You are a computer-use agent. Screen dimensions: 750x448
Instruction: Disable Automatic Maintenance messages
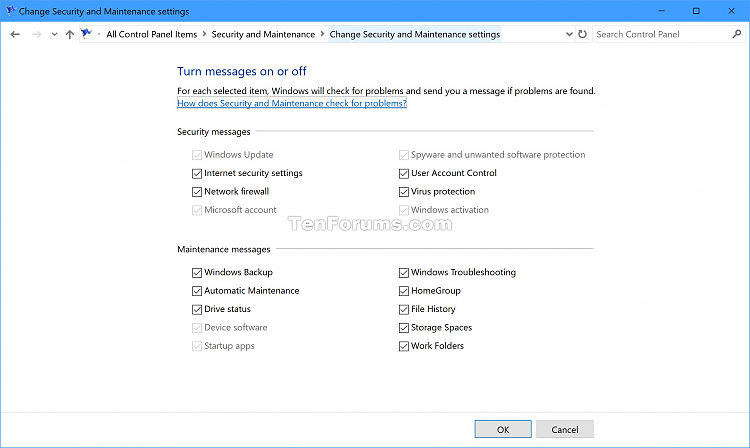197,291
